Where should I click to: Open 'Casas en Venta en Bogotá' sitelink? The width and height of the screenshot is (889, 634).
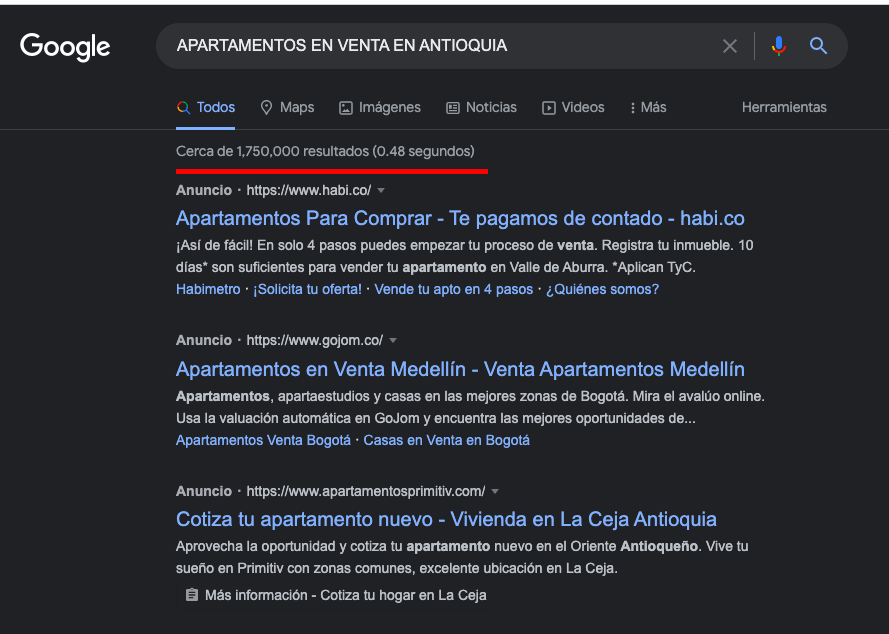click(446, 441)
